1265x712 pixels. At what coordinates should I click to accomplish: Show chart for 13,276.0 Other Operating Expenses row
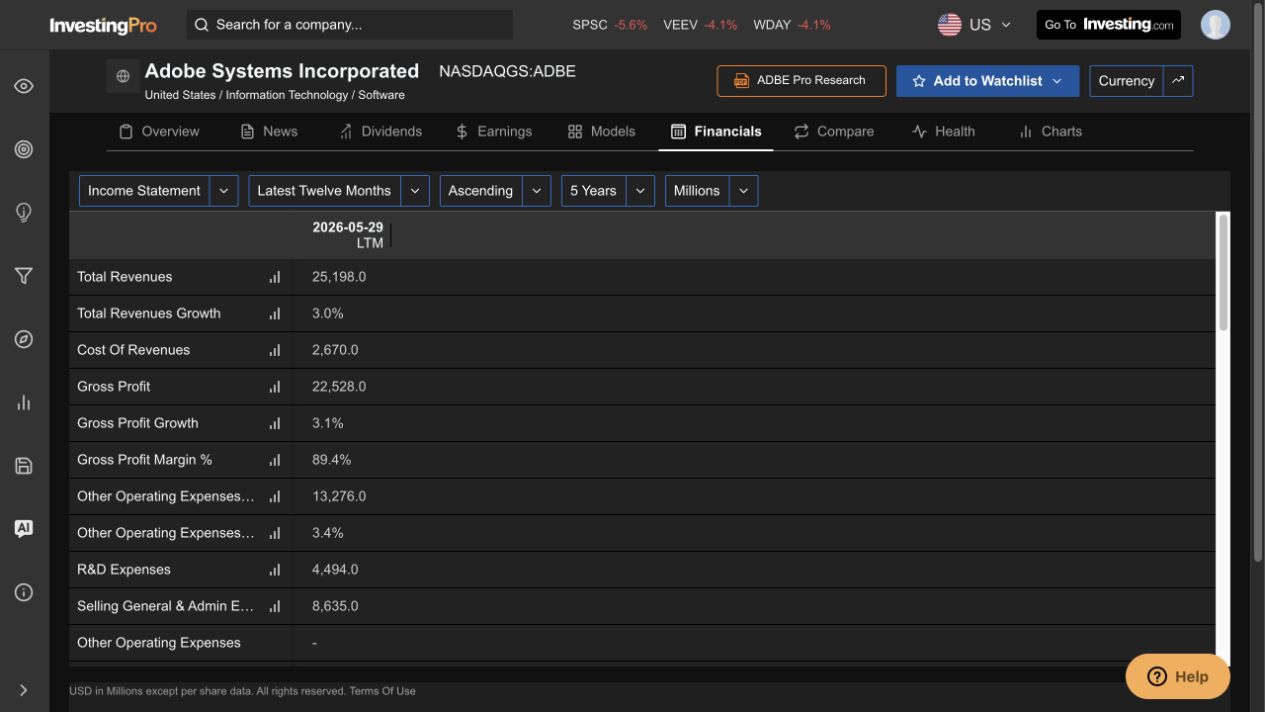275,497
